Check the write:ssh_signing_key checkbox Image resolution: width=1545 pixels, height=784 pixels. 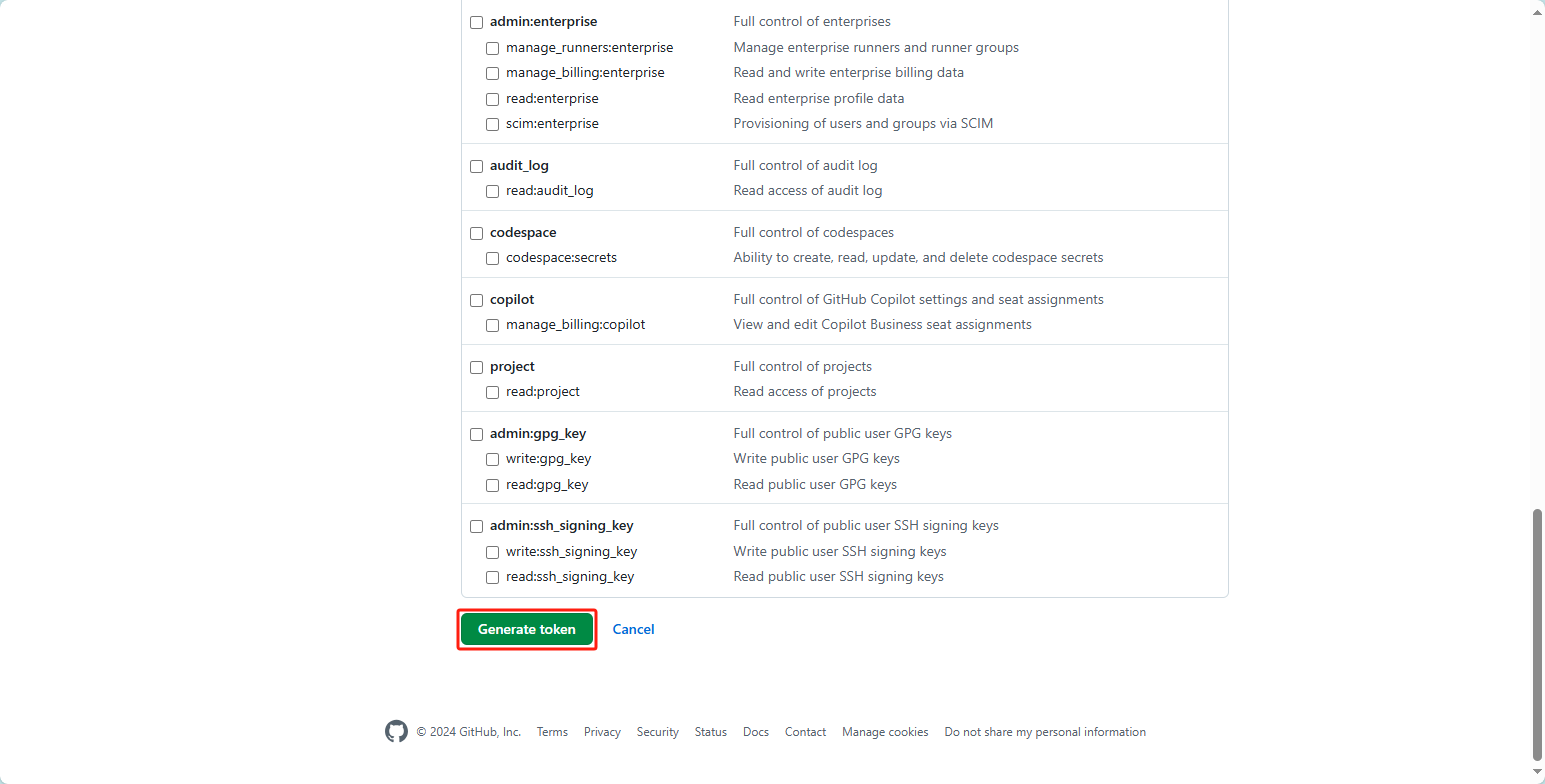(493, 552)
